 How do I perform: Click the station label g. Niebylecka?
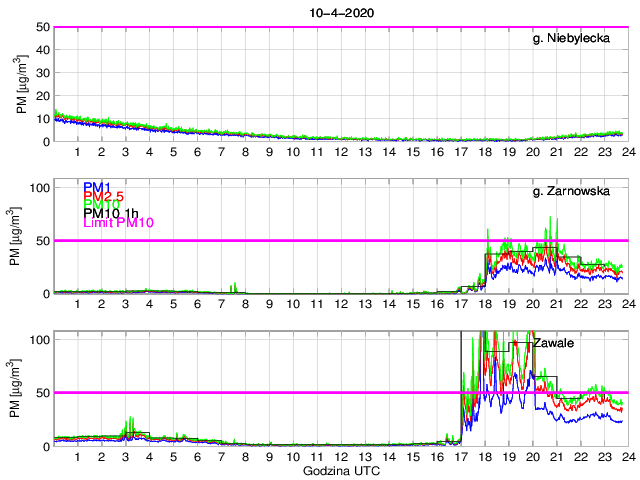pos(571,38)
